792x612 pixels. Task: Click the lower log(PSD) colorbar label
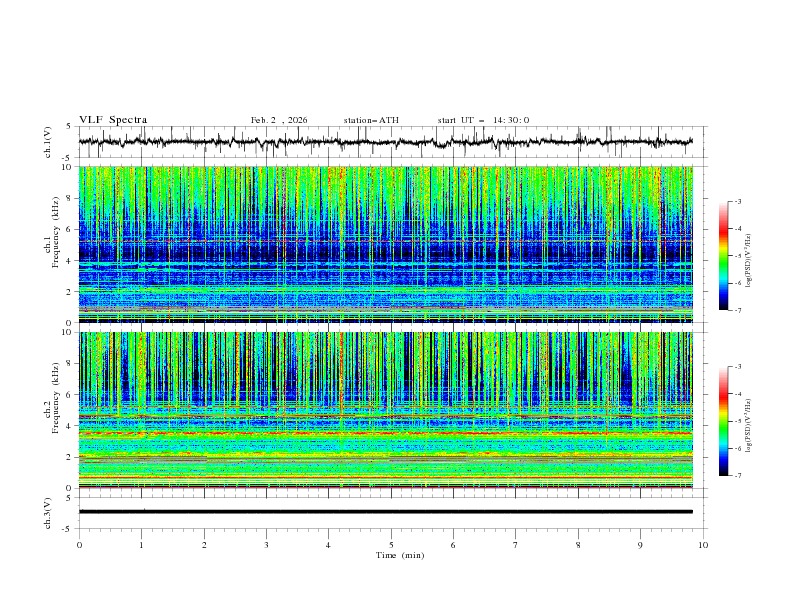click(749, 426)
